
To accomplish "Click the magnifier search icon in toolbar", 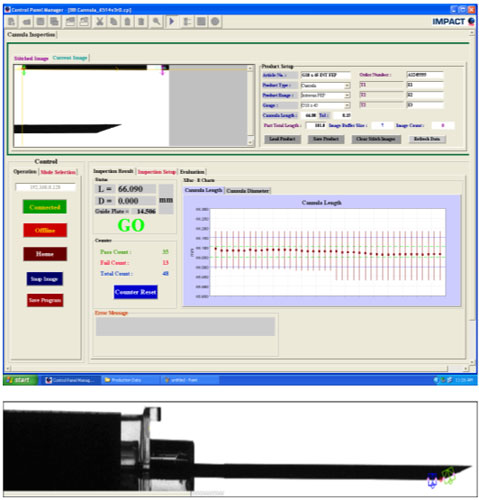I will [x=156, y=22].
